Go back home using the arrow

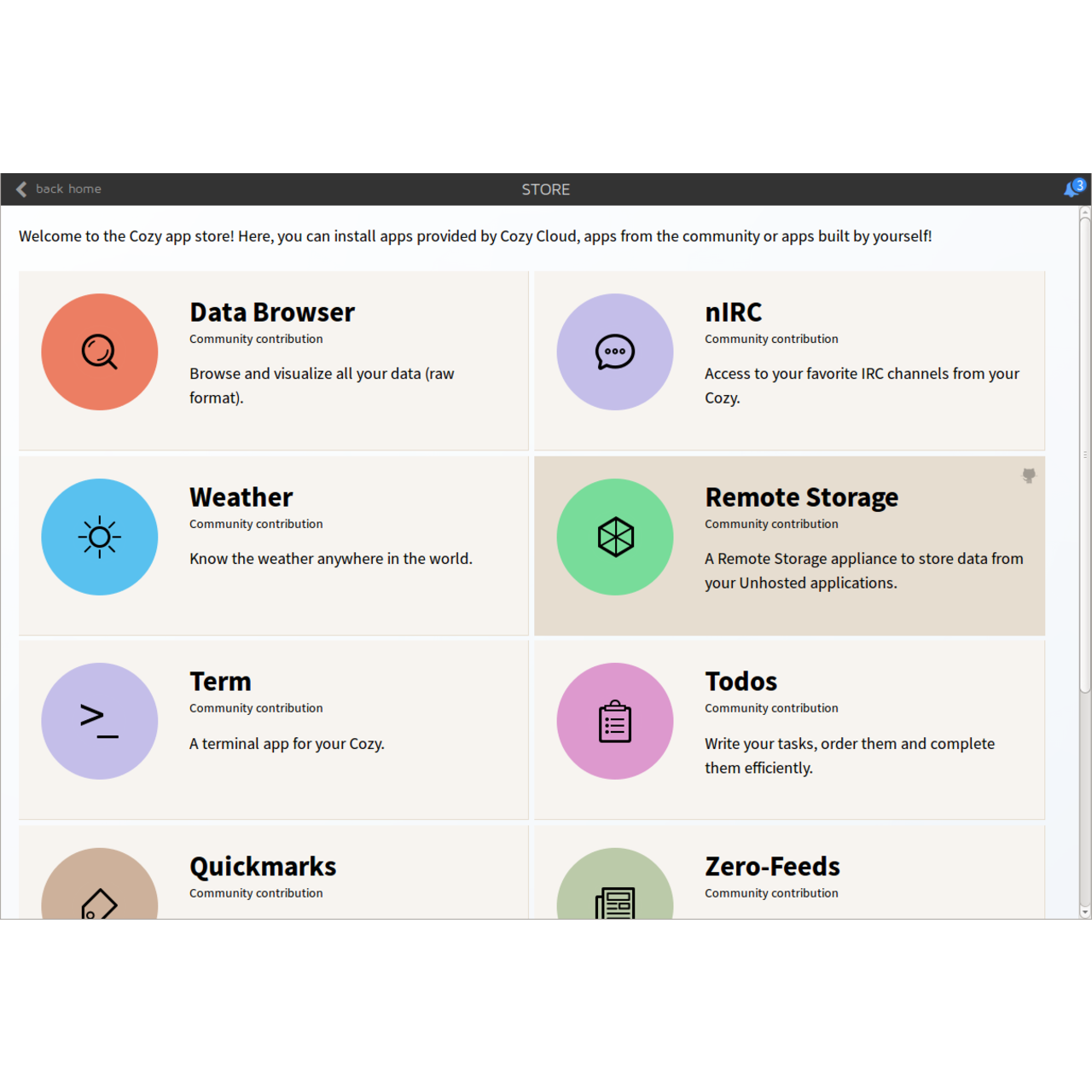[21, 189]
